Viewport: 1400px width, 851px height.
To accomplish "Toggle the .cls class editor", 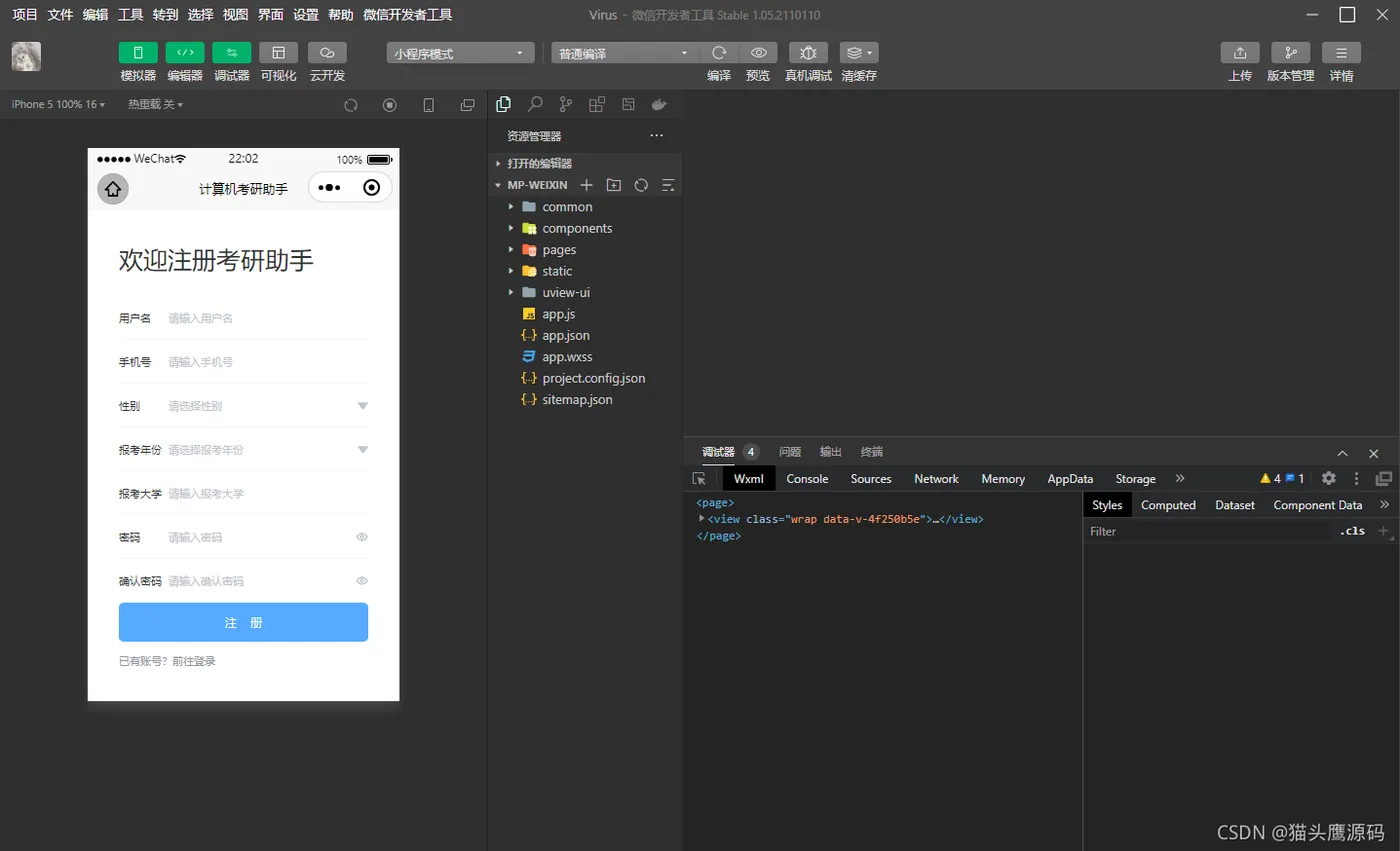I will 1352,531.
